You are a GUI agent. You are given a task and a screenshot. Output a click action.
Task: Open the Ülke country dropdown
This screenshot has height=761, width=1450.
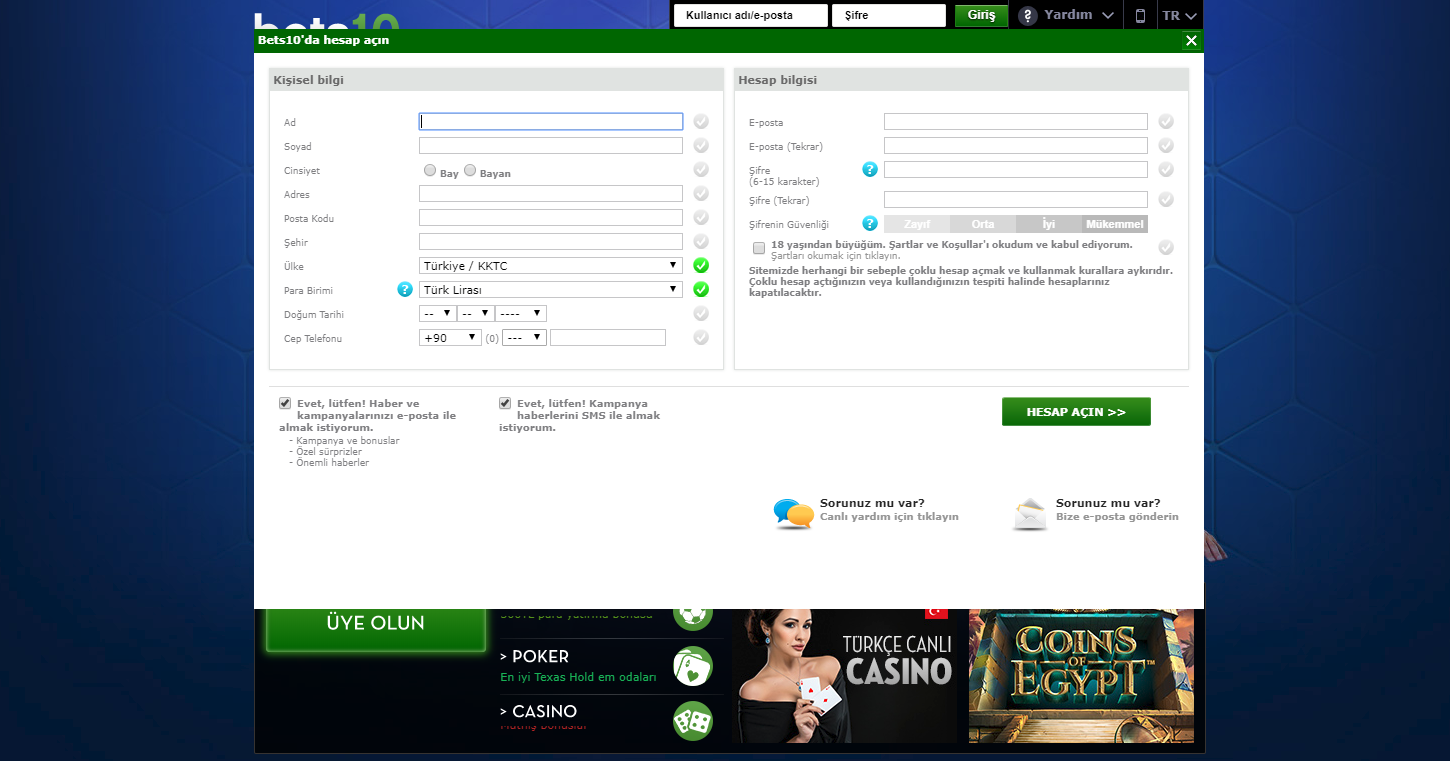[x=550, y=266]
